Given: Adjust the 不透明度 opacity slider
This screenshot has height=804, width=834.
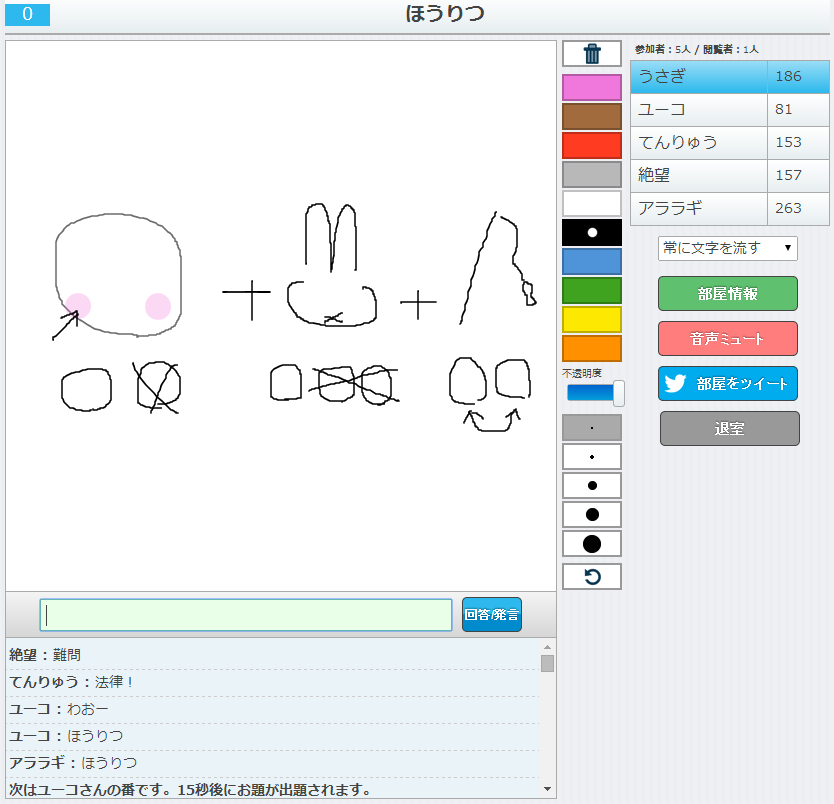Looking at the screenshot, I should click(618, 393).
